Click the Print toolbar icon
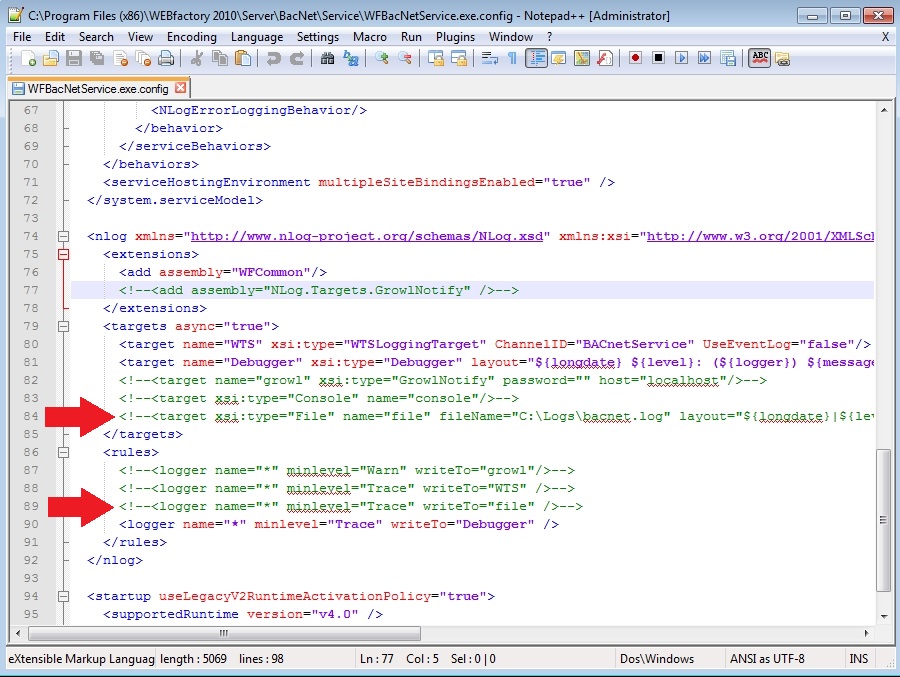The width and height of the screenshot is (900, 677). click(164, 58)
